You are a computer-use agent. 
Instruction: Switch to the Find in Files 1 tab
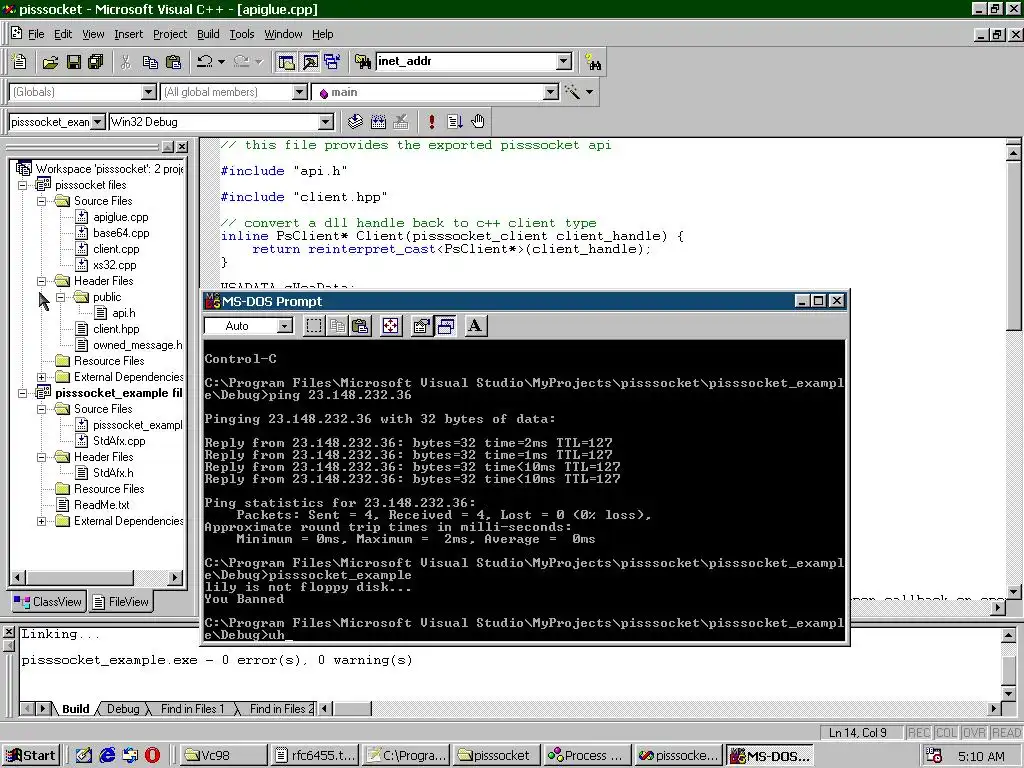tap(192, 709)
